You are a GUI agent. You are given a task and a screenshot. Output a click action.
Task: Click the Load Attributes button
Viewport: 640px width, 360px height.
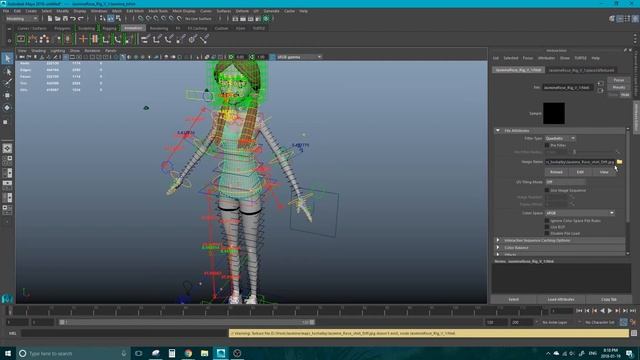pos(561,300)
